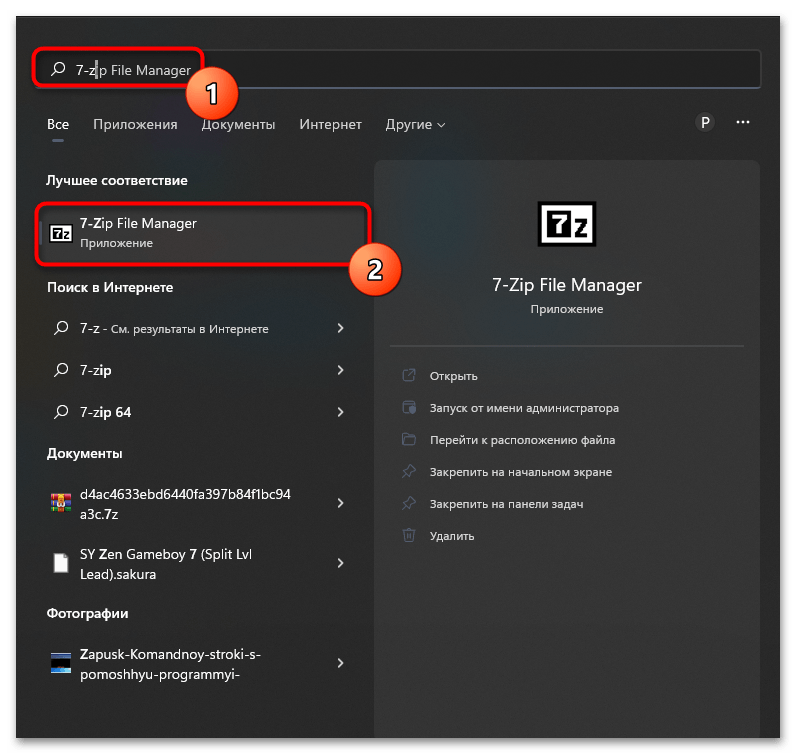Click the Открыть open icon

coord(409,375)
